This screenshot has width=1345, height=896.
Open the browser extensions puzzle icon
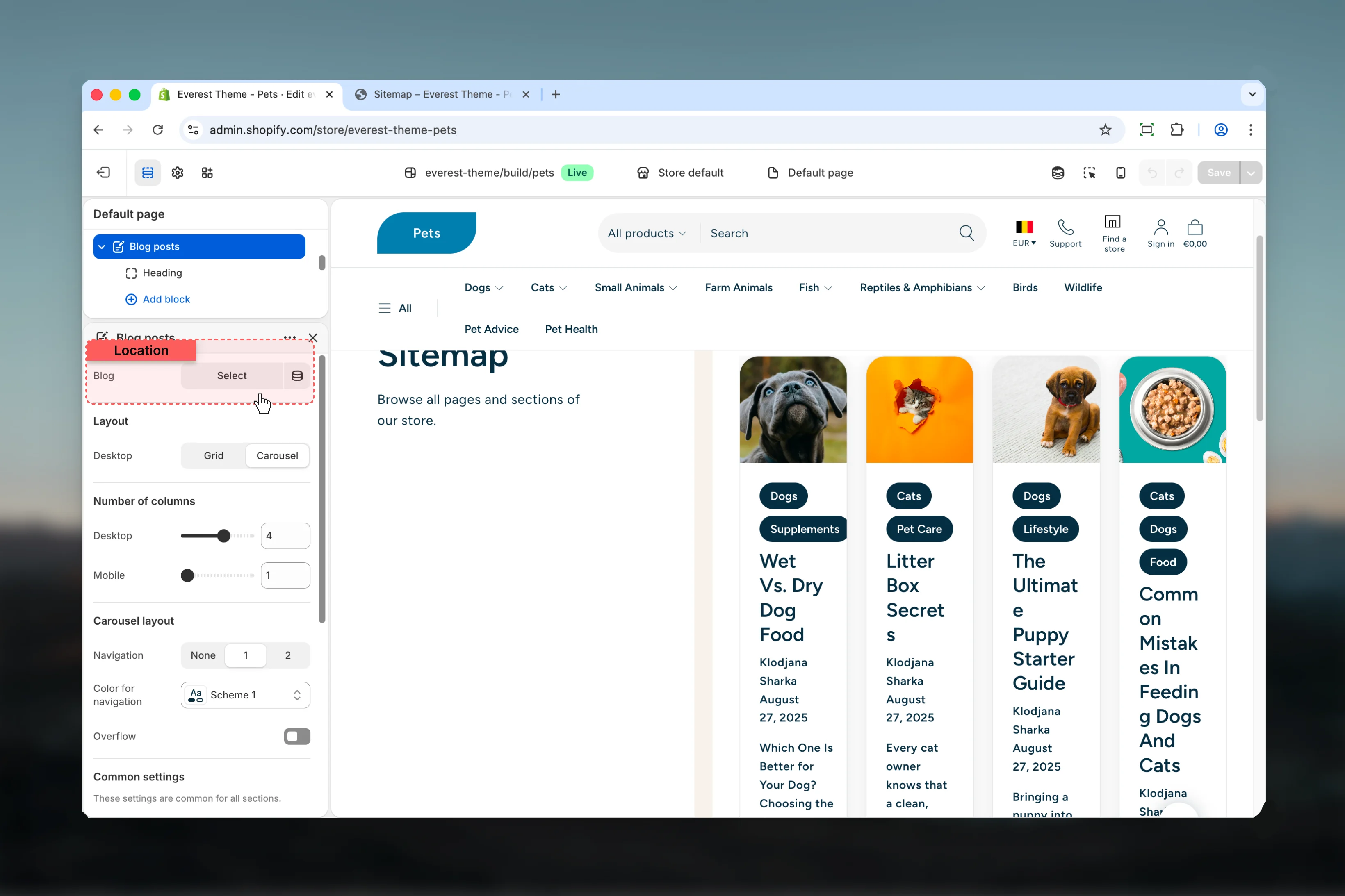(1177, 130)
